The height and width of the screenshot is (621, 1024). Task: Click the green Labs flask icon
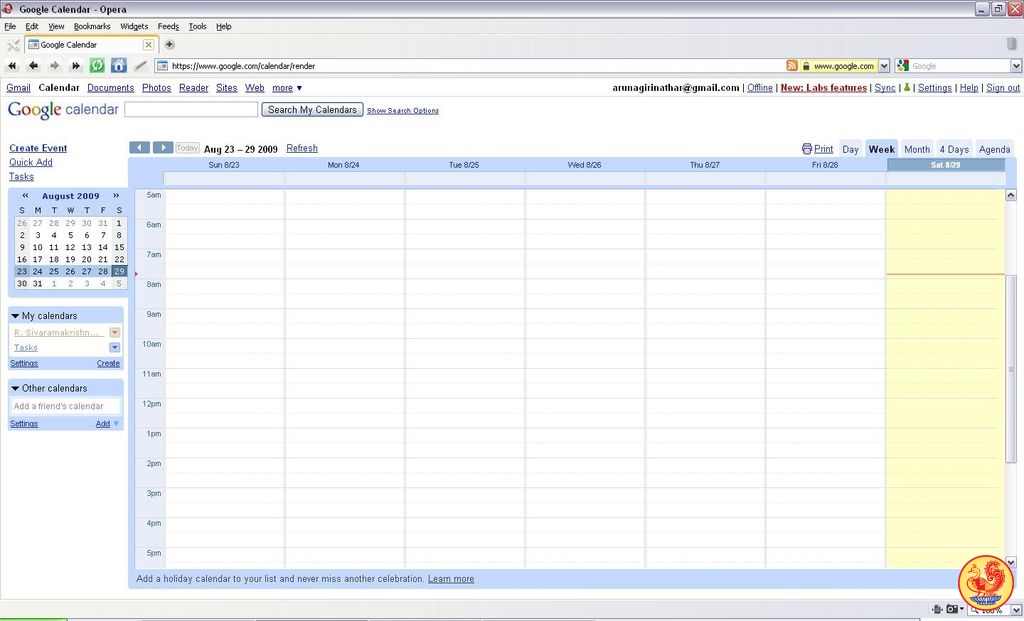click(x=906, y=88)
